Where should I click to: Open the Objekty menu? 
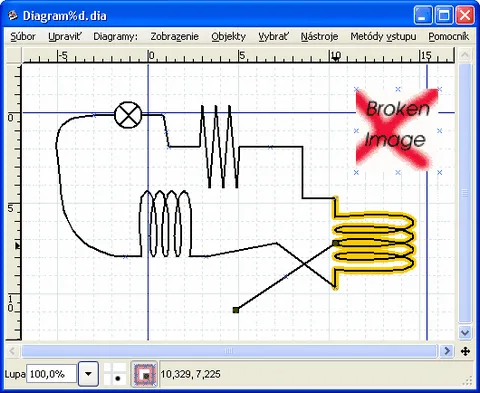229,37
